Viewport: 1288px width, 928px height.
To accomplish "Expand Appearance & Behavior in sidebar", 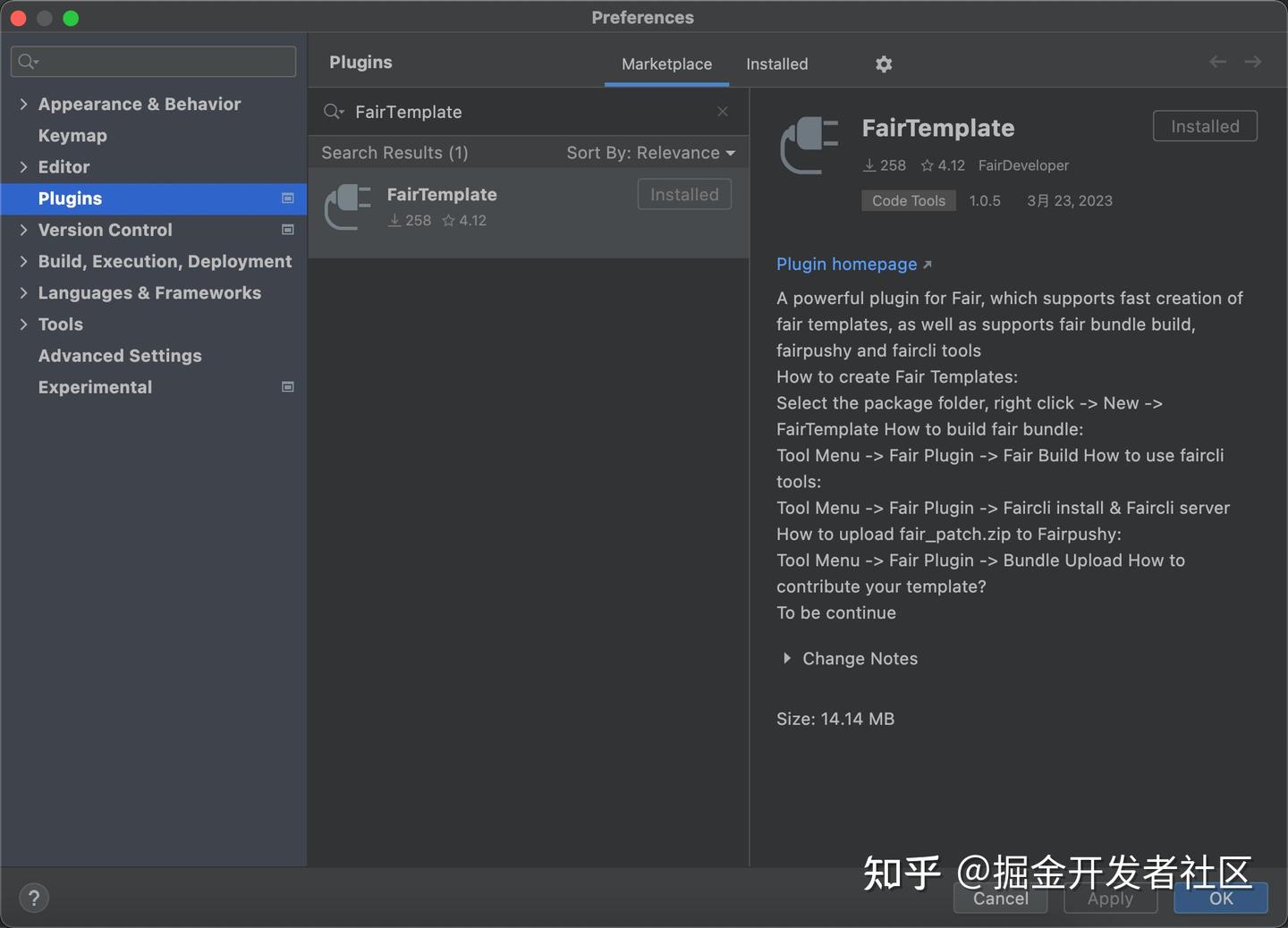I will [23, 104].
